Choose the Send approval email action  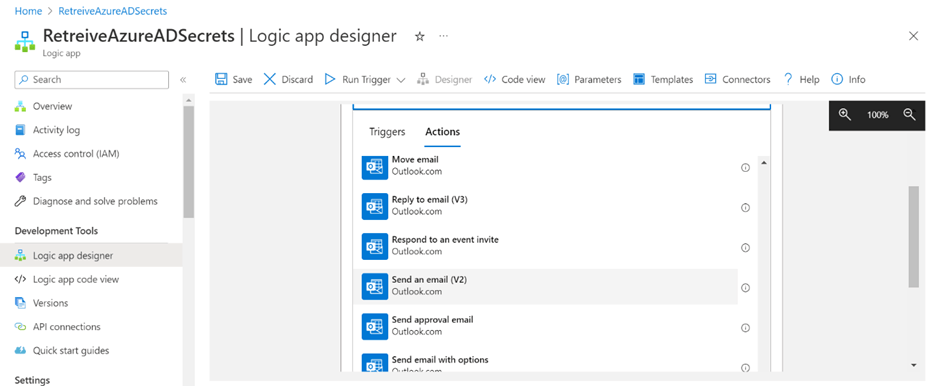[546, 327]
